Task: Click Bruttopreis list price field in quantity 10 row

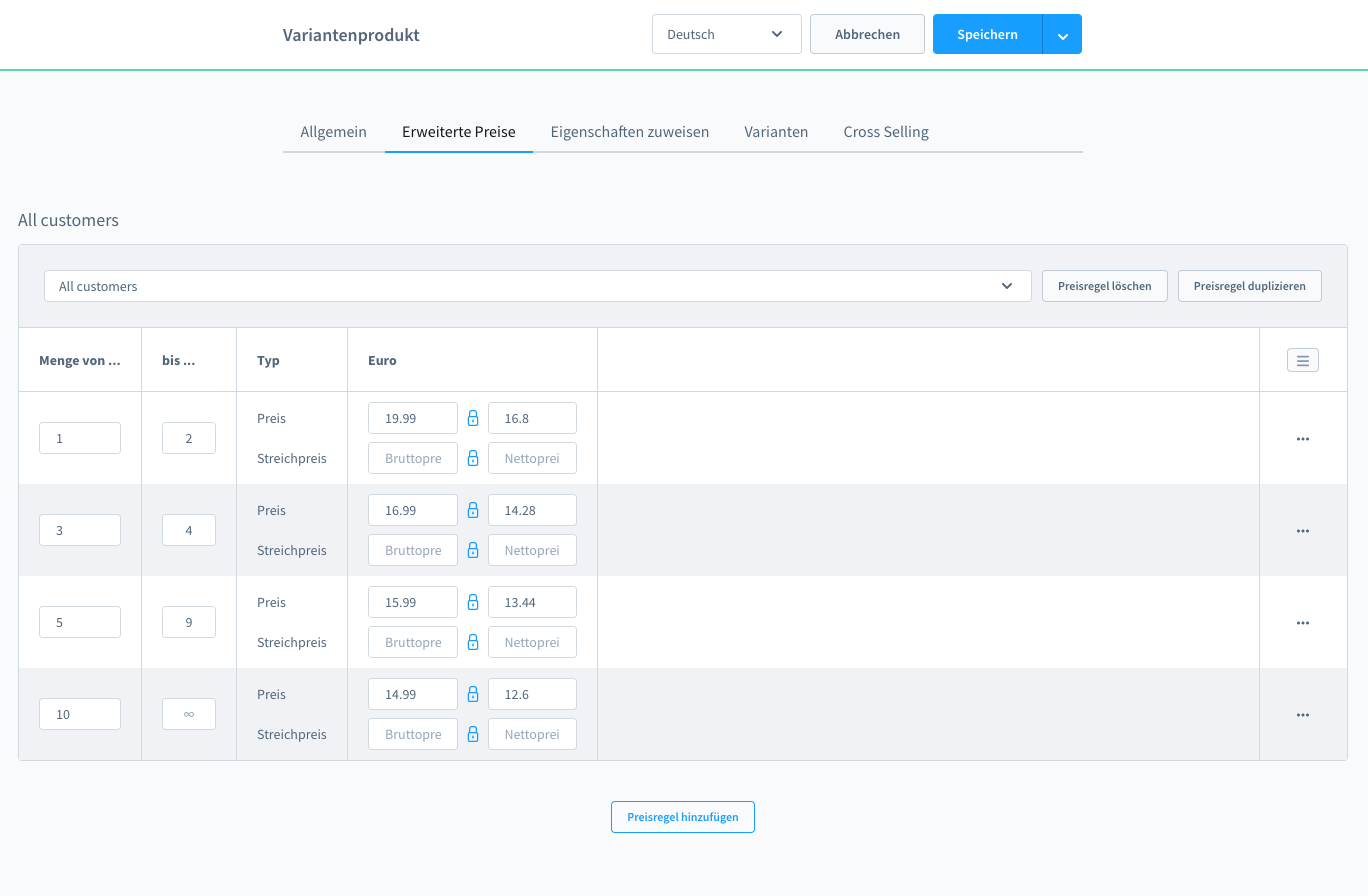Action: pos(413,734)
